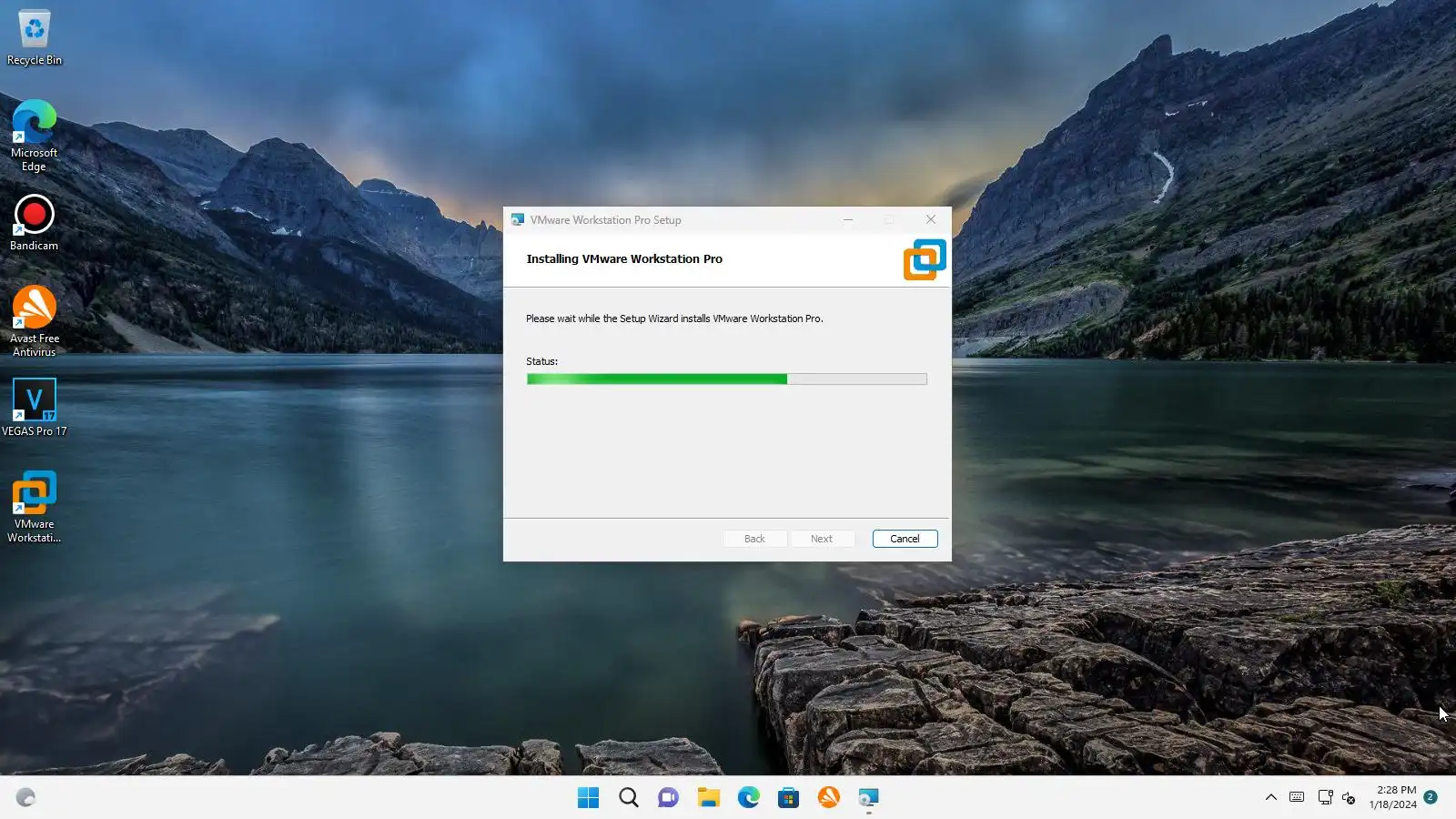Open Microsoft Store from the taskbar
Screen dimensions: 1456x819
click(789, 798)
